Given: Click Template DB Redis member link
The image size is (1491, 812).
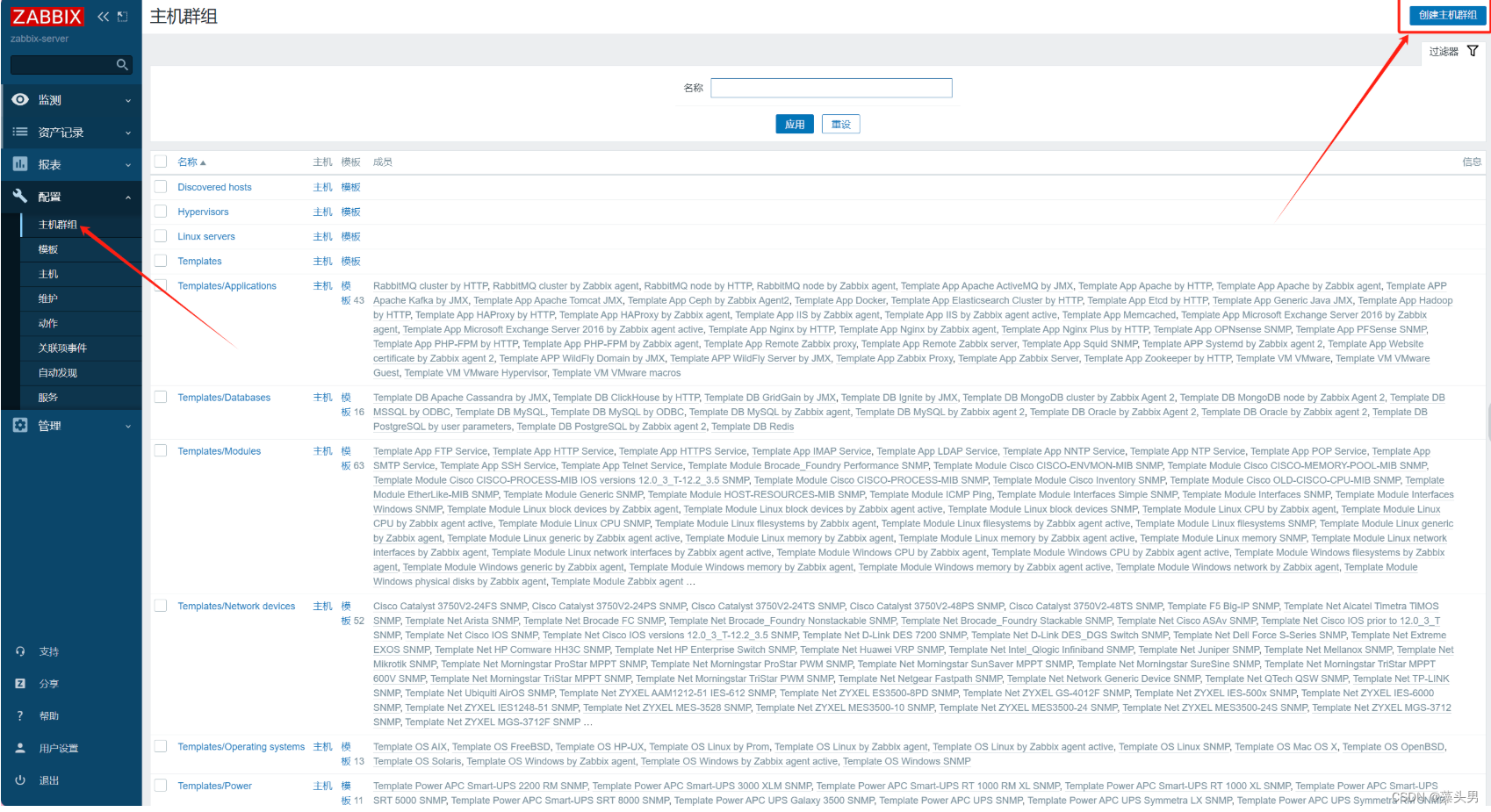Looking at the screenshot, I should [x=753, y=427].
